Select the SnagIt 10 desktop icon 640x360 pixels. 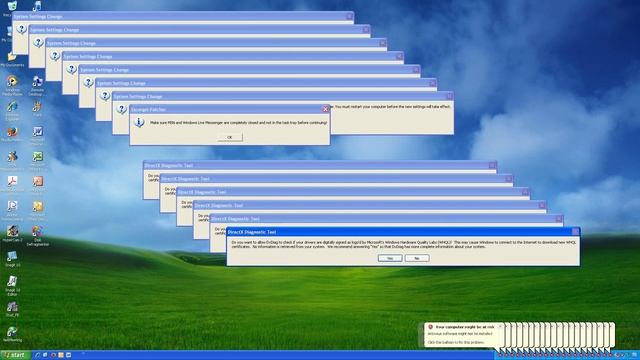tap(12, 259)
